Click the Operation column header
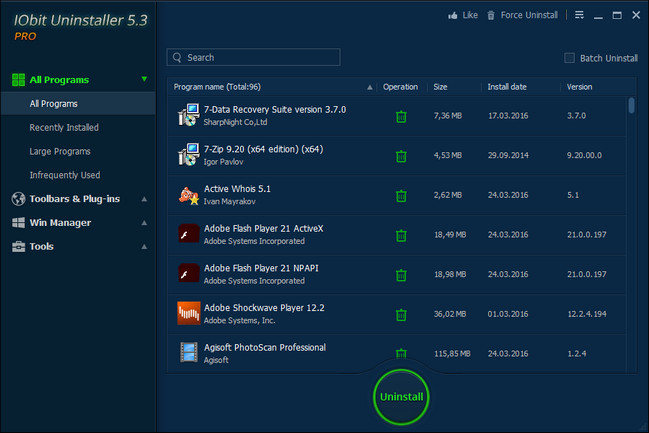The width and height of the screenshot is (649, 433). point(400,87)
